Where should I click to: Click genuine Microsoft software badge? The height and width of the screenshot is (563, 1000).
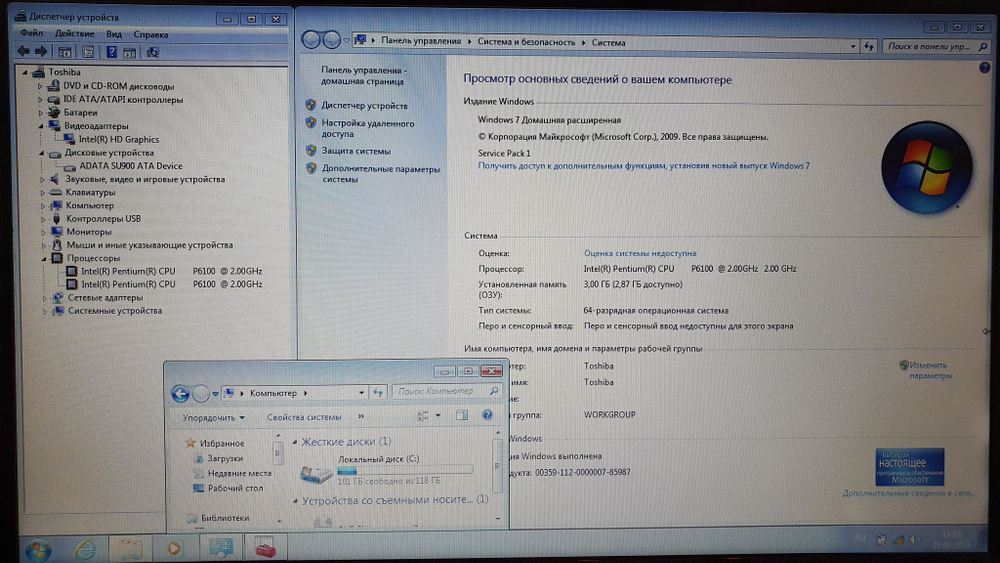coord(910,467)
